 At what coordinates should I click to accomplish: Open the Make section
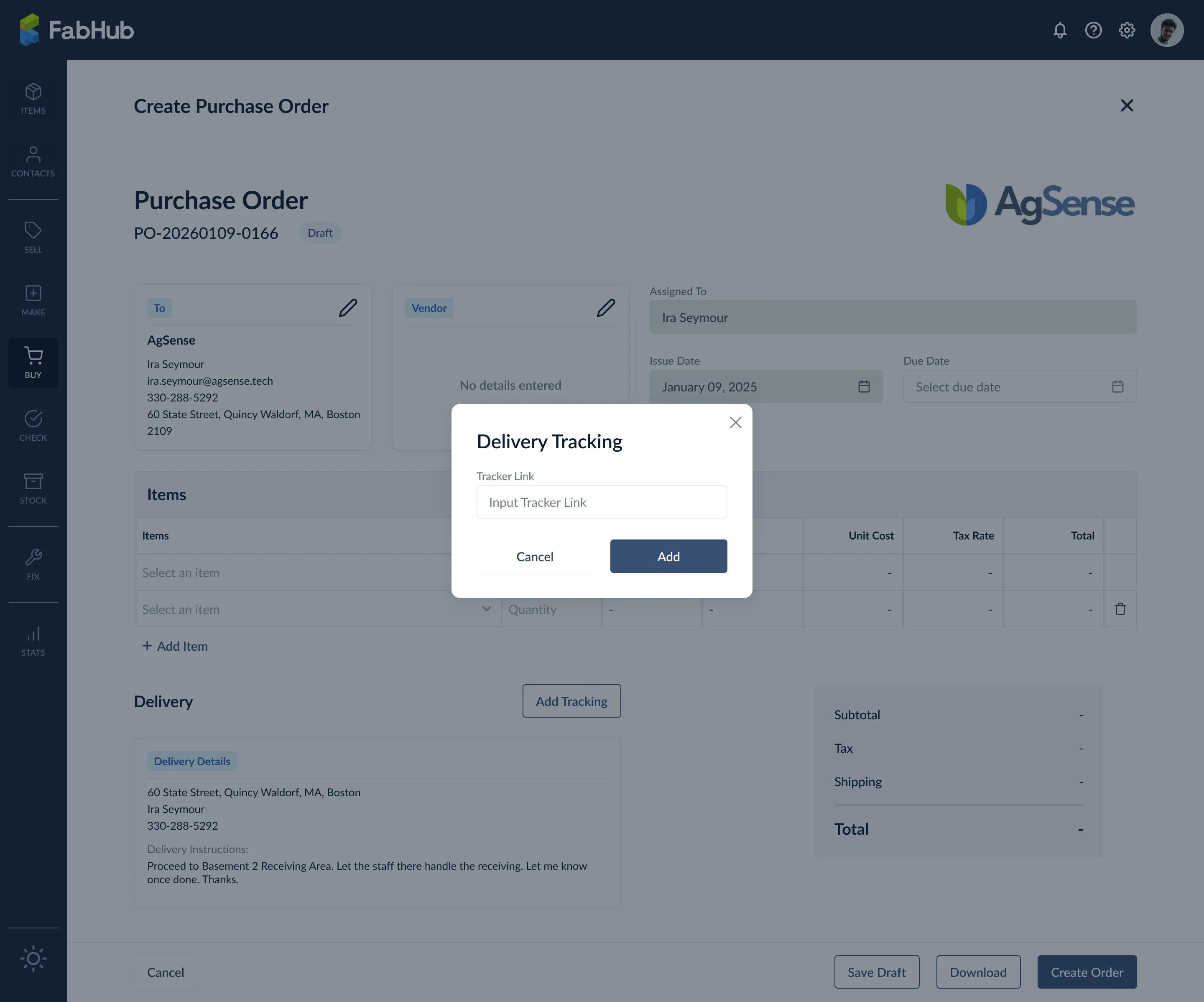33,301
